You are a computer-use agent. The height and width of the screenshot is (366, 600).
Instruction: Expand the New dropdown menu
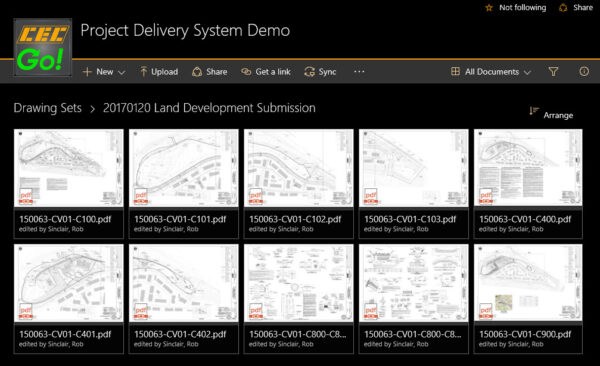click(x=104, y=72)
